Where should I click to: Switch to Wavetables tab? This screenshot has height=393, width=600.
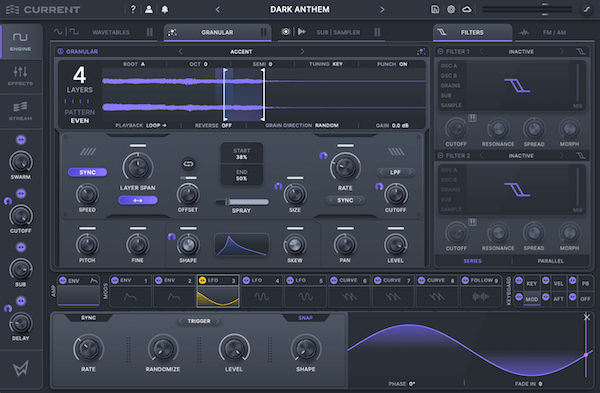pyautogui.click(x=111, y=33)
